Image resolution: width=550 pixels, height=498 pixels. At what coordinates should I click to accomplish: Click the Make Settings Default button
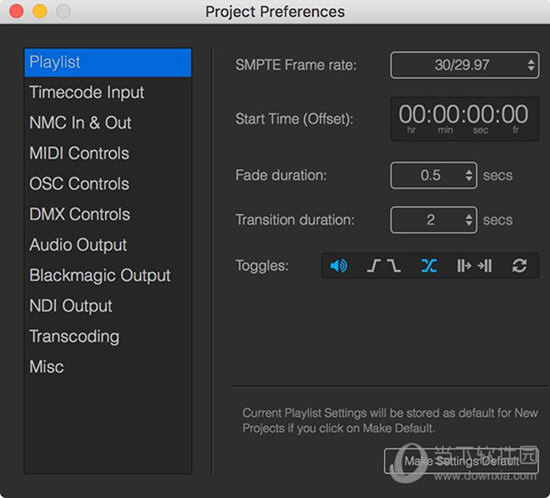pos(461,461)
